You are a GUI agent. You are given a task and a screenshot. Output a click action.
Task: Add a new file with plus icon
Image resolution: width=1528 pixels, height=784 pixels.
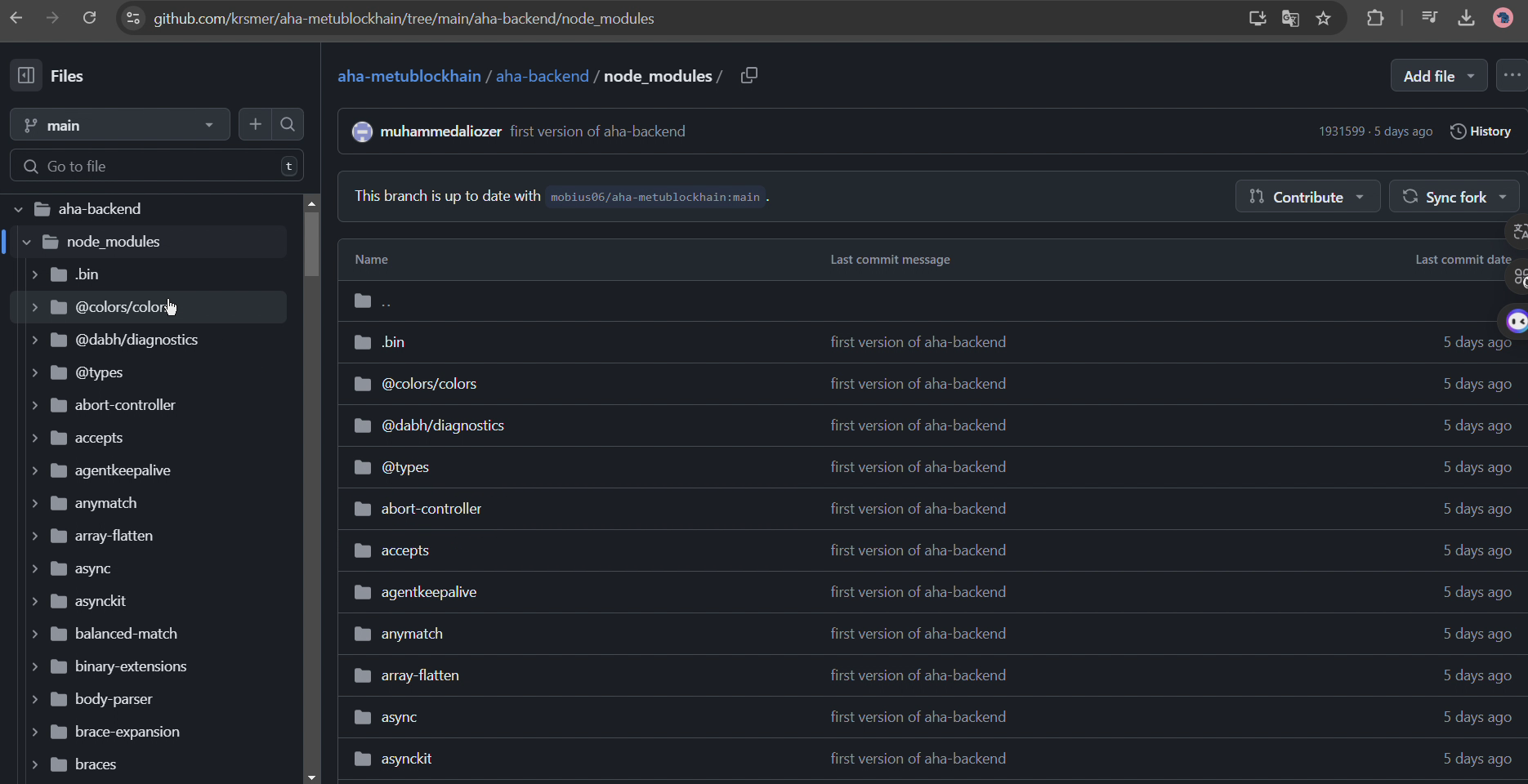(255, 124)
